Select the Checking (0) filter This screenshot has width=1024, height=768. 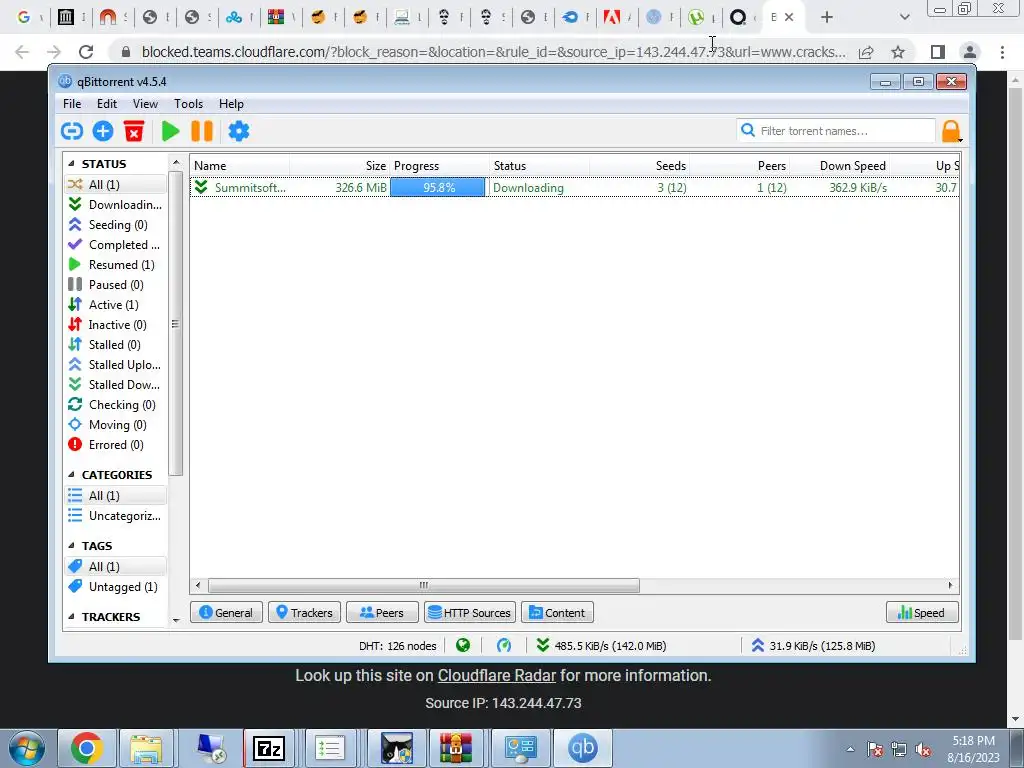tap(116, 405)
